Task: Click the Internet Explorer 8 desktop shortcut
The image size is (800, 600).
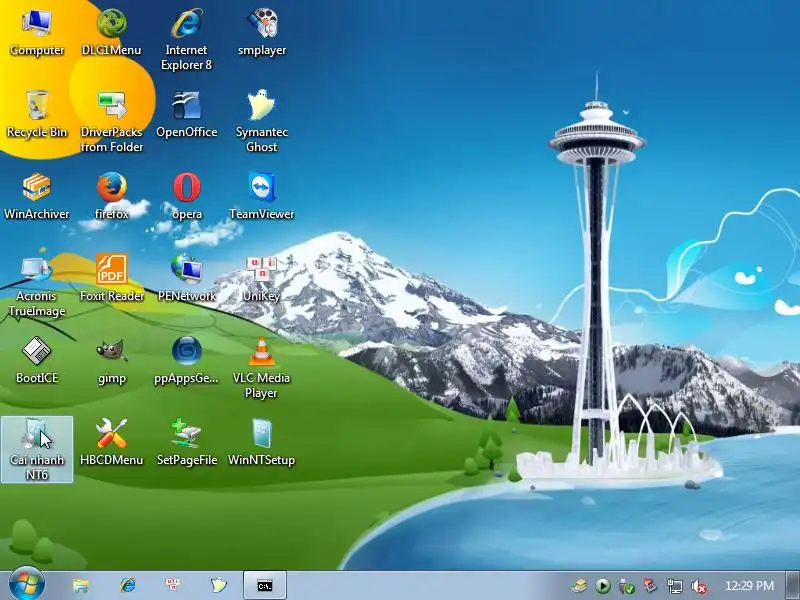Action: coord(186,39)
